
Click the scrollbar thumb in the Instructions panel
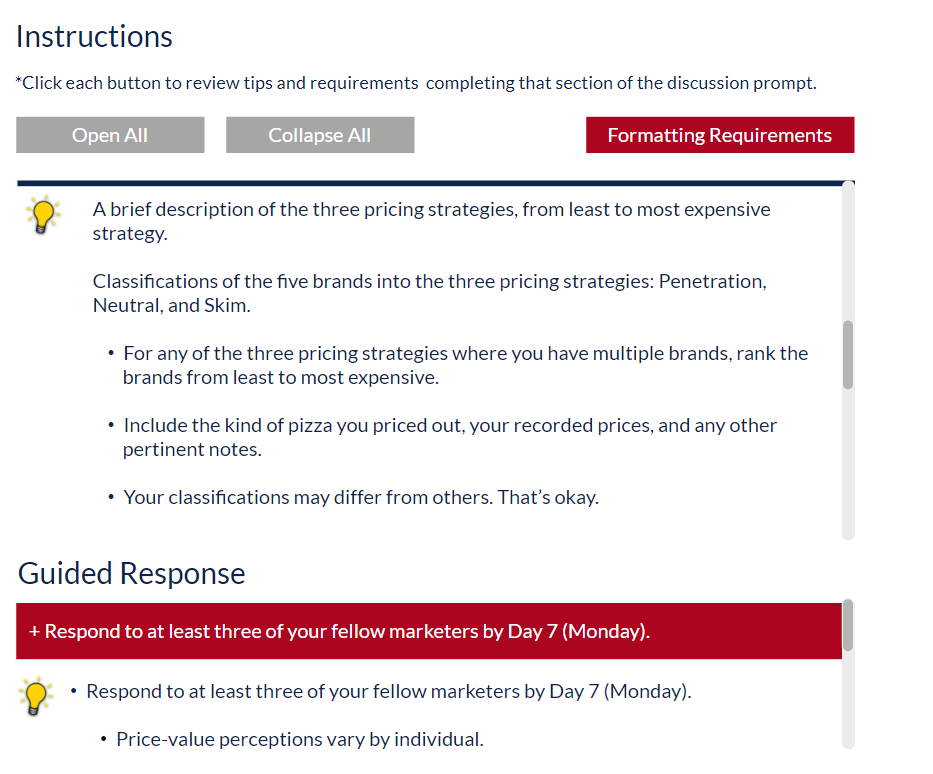tap(849, 355)
